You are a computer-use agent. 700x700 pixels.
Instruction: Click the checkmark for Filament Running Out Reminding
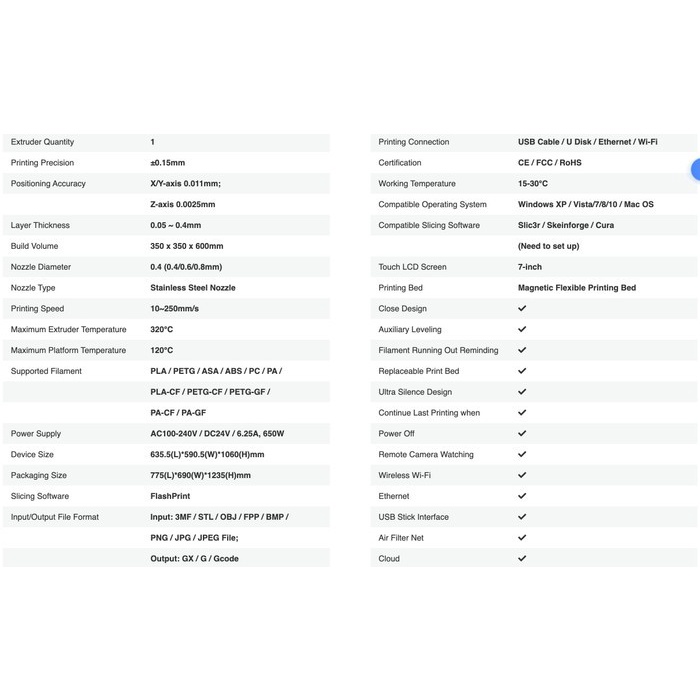[522, 351]
